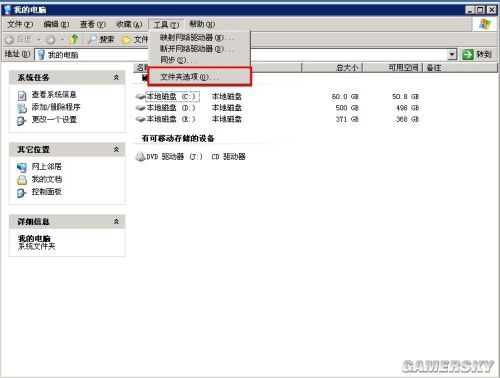Click the green 转到 go arrow
This screenshot has width=500, height=378.
(x=468, y=54)
